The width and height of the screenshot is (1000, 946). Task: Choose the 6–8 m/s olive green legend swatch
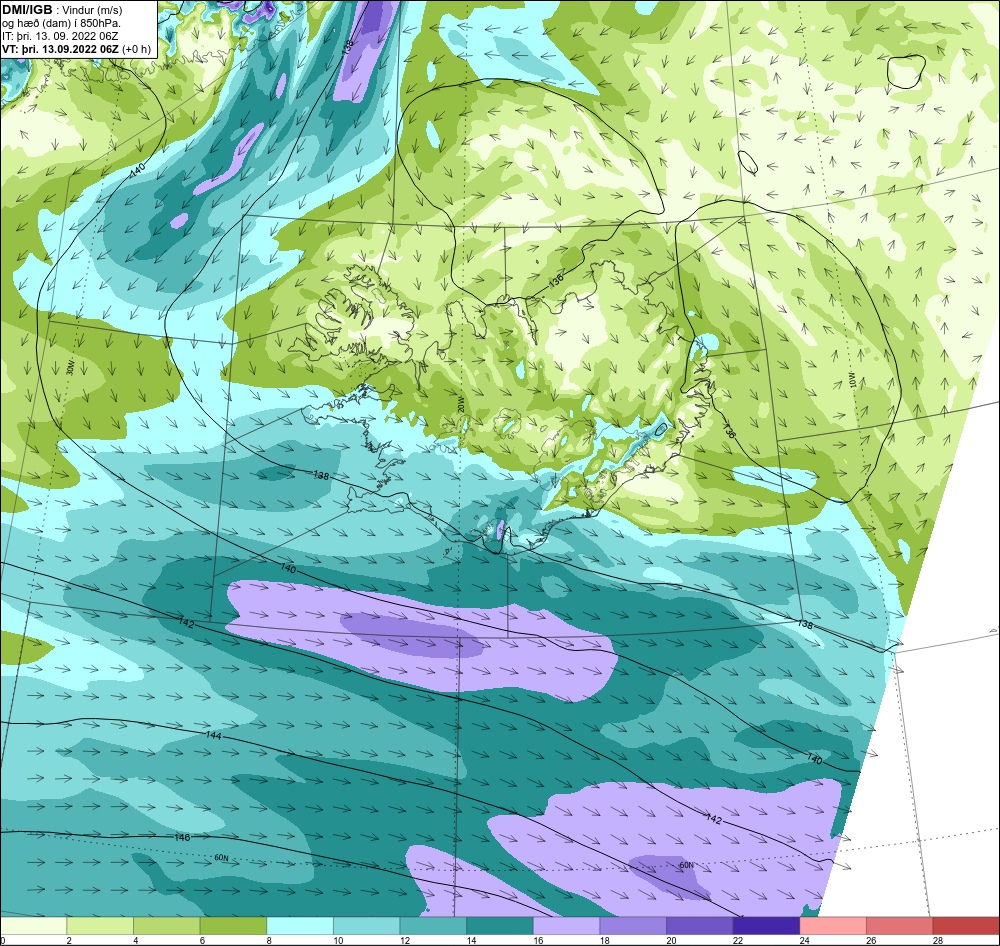[233, 926]
